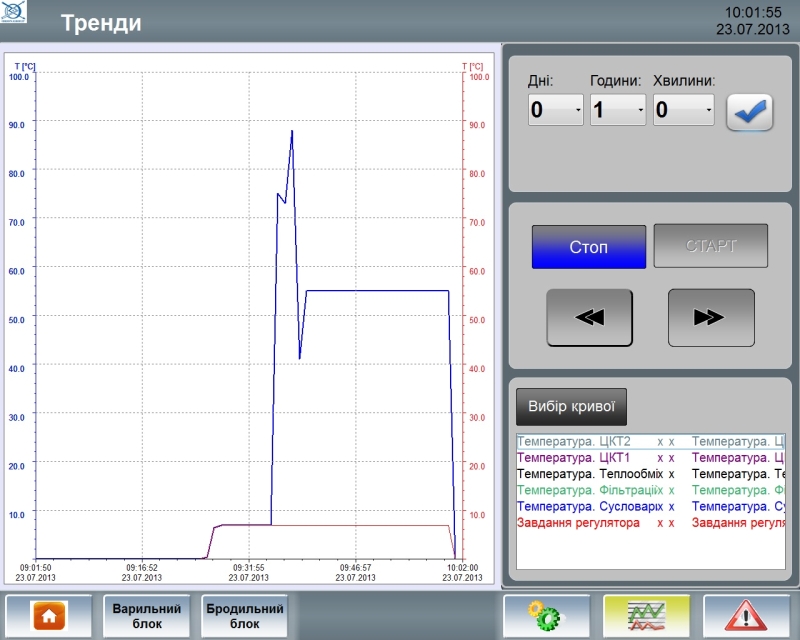The width and height of the screenshot is (800, 640).
Task: Switch to the Бродильний блок screen
Action: pos(245,616)
